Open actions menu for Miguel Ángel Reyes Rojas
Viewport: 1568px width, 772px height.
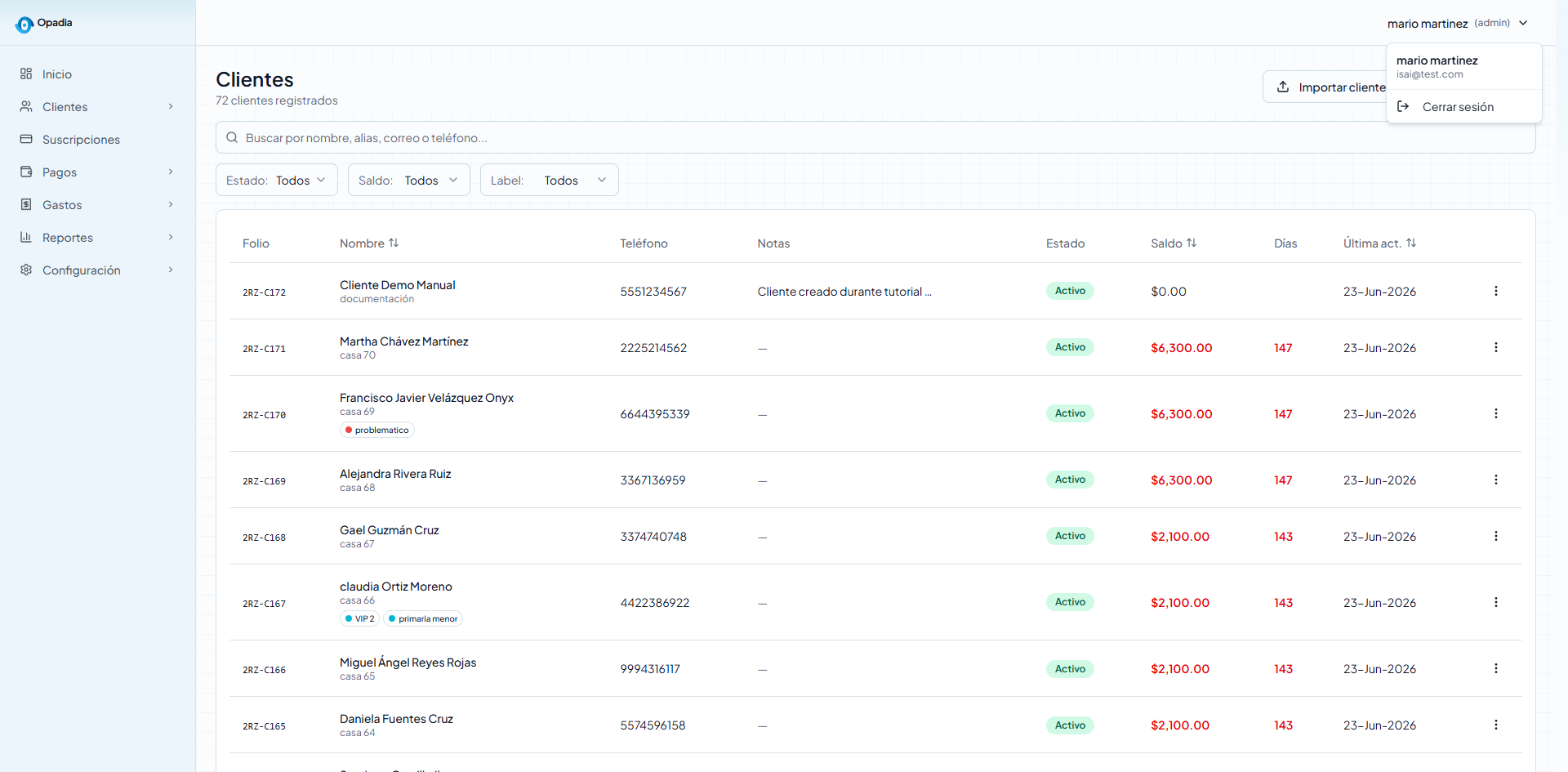click(1496, 668)
